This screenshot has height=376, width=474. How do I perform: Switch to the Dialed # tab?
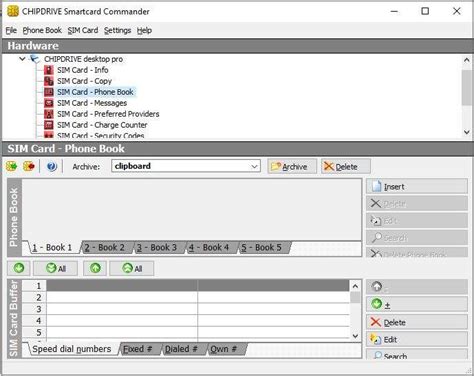[x=181, y=349]
